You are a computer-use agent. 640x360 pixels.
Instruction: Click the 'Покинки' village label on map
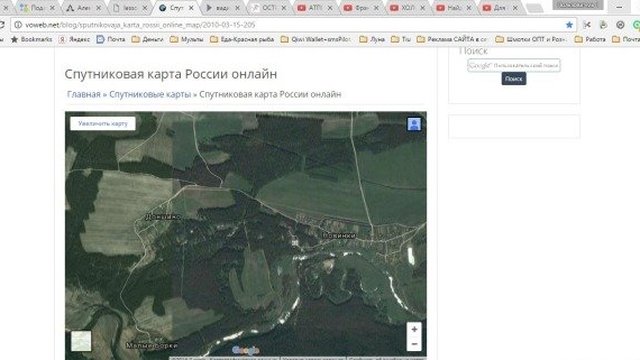(339, 236)
